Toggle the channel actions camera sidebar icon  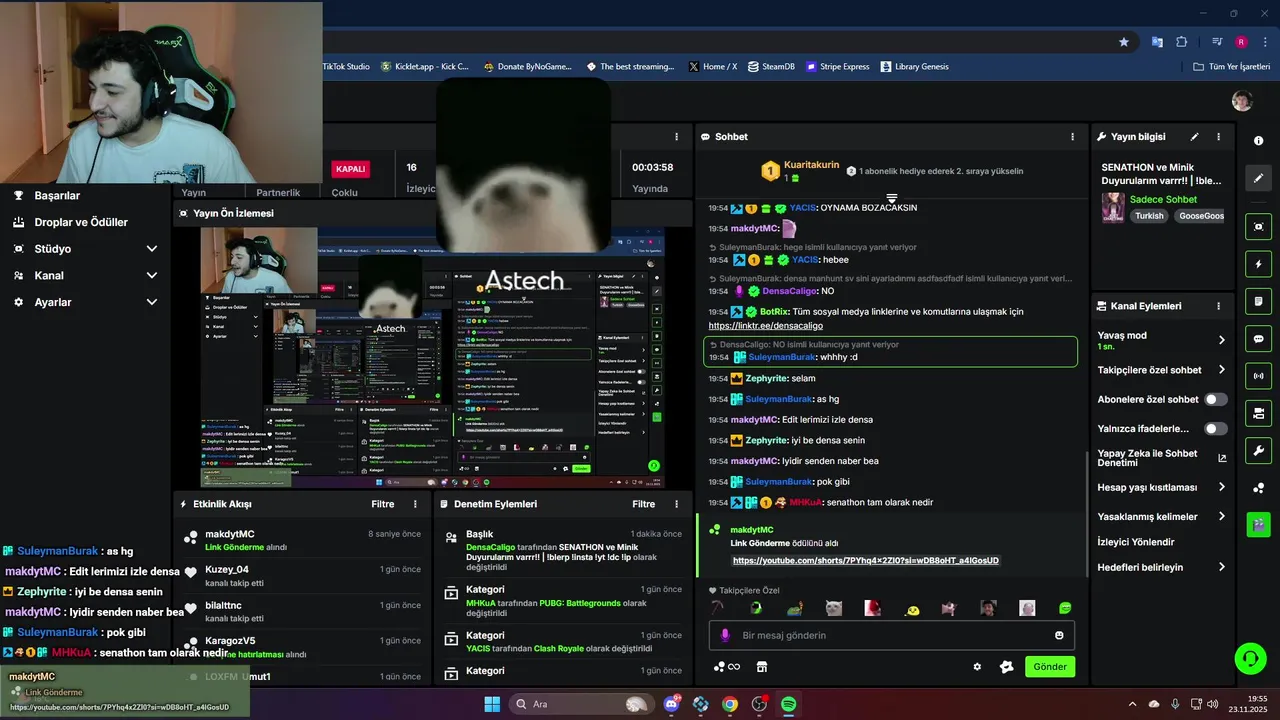1258,413
